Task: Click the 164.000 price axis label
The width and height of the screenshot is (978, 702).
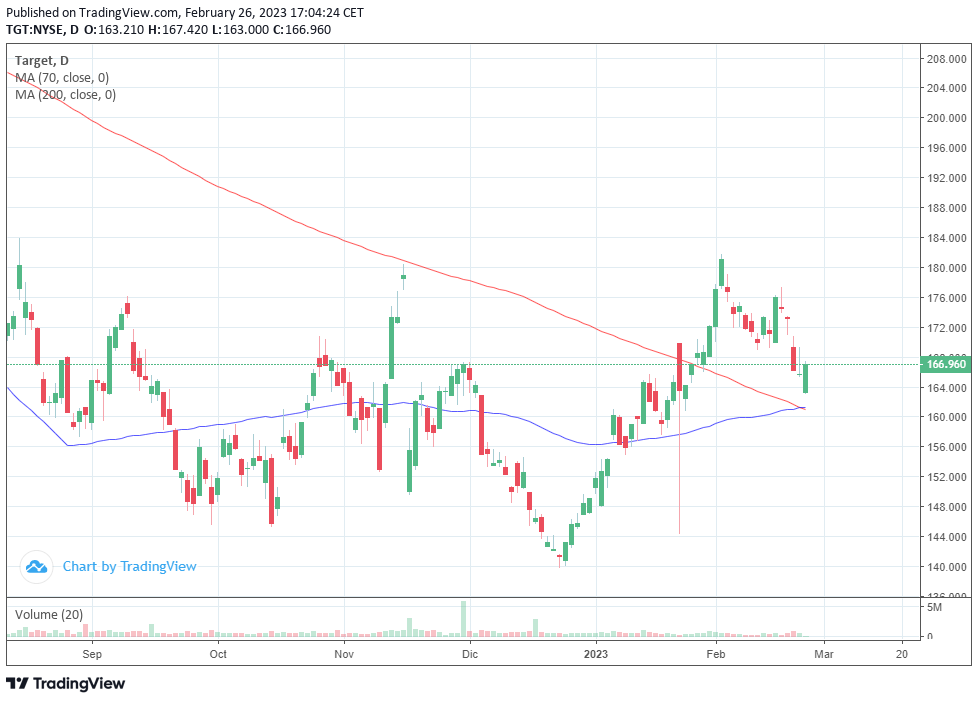Action: [946, 388]
